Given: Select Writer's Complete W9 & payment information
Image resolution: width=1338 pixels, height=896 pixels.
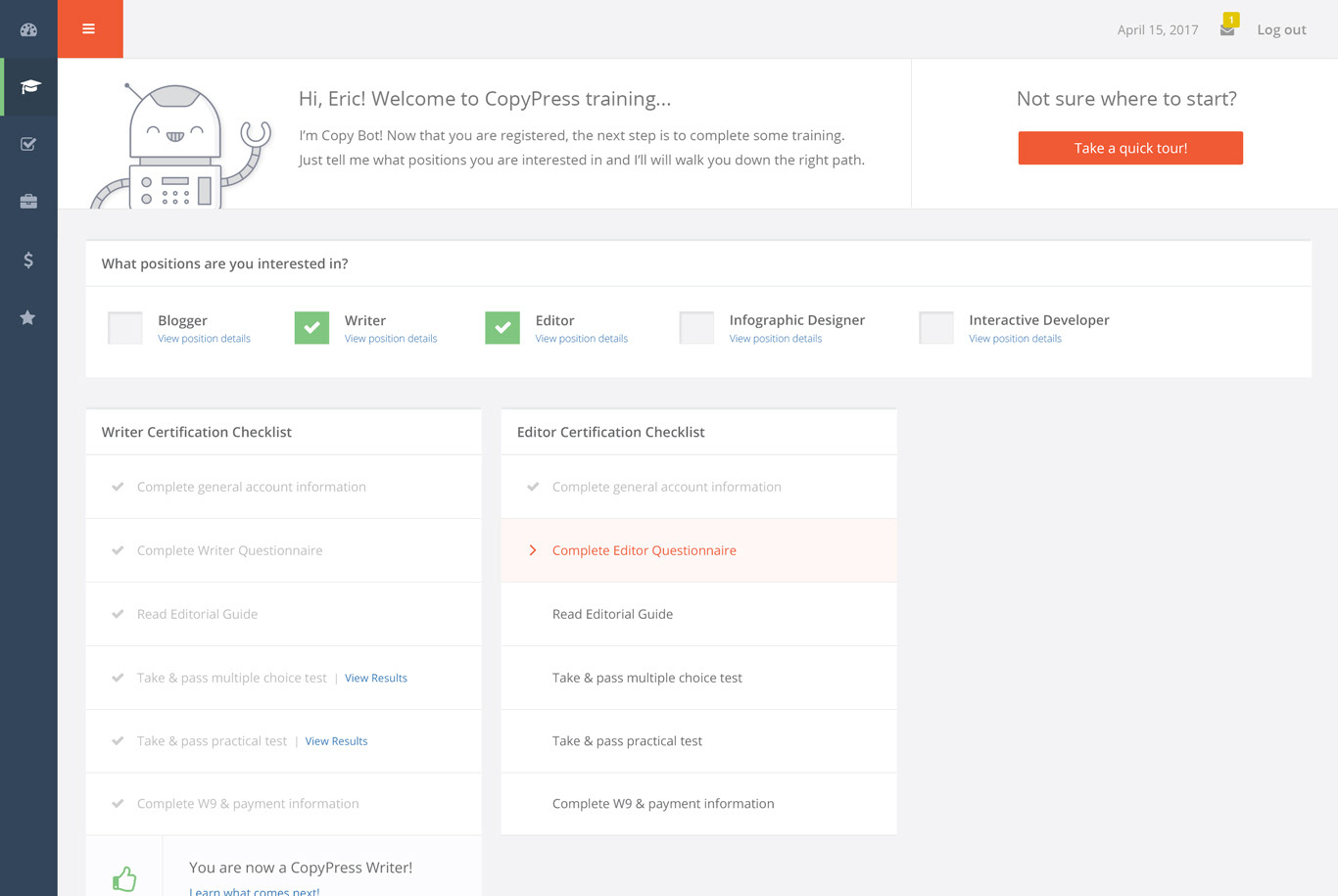Looking at the screenshot, I should 283,804.
